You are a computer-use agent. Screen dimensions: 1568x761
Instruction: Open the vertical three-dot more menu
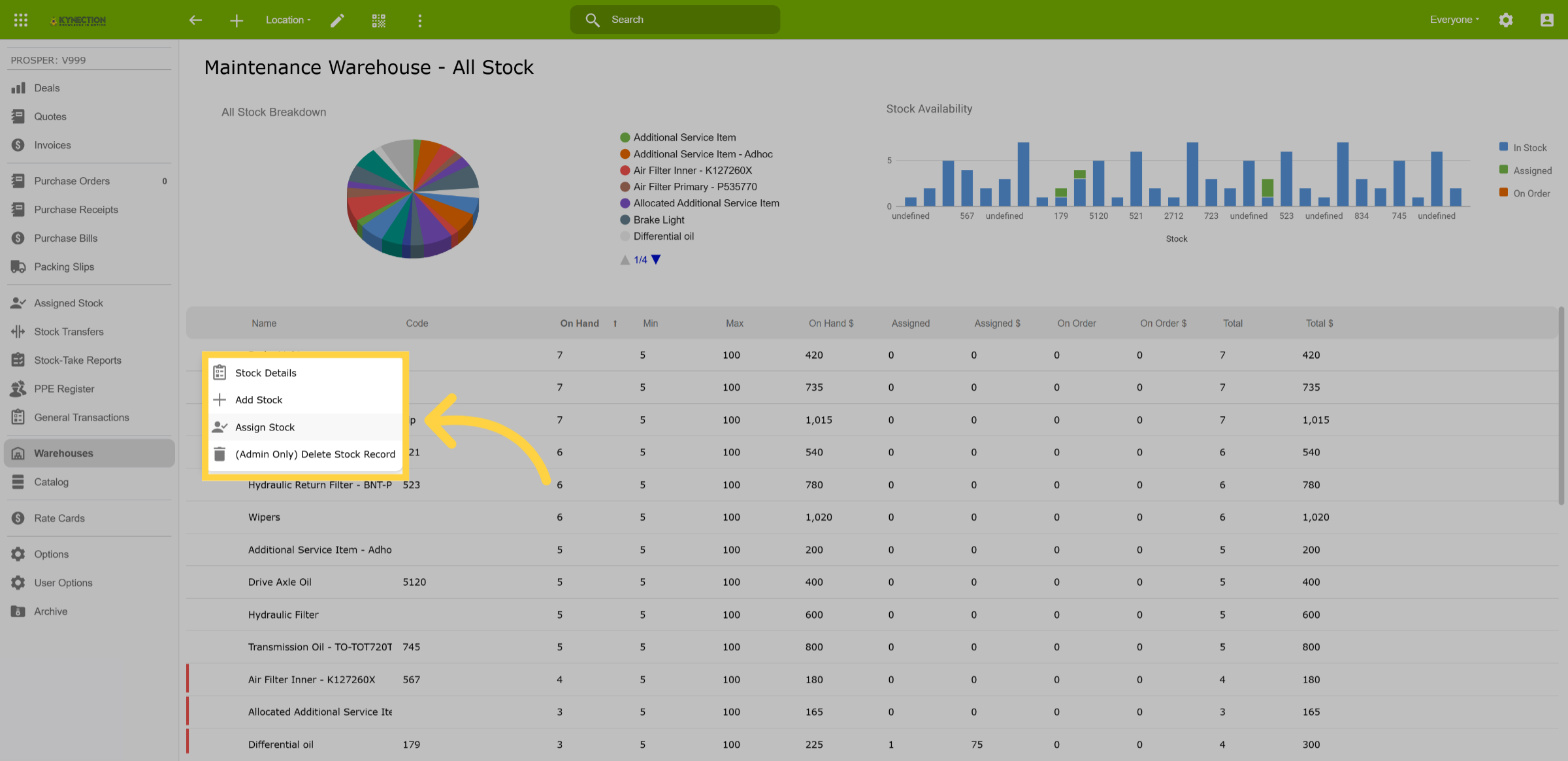[420, 20]
